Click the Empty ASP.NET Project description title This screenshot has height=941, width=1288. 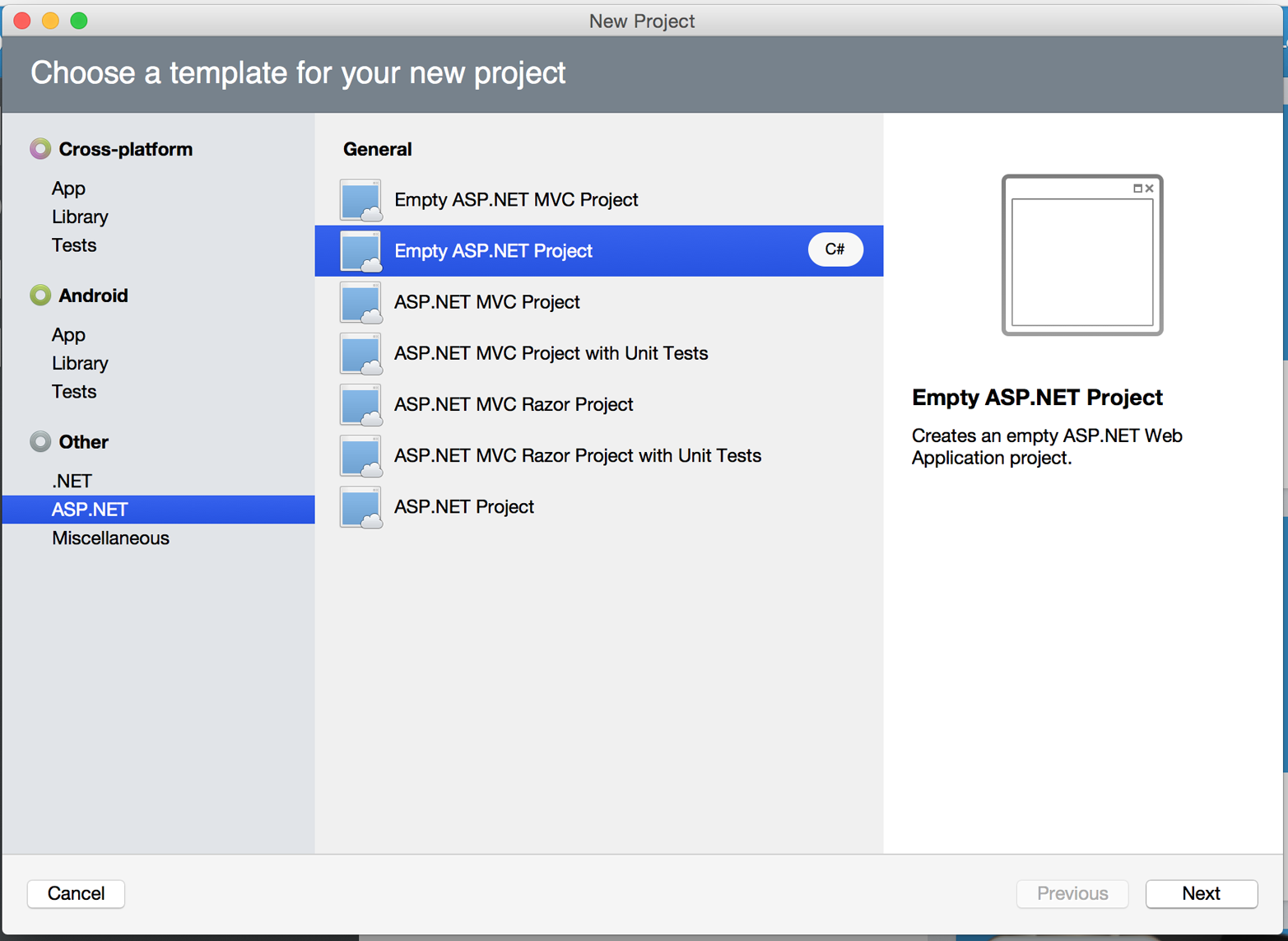(x=1037, y=398)
